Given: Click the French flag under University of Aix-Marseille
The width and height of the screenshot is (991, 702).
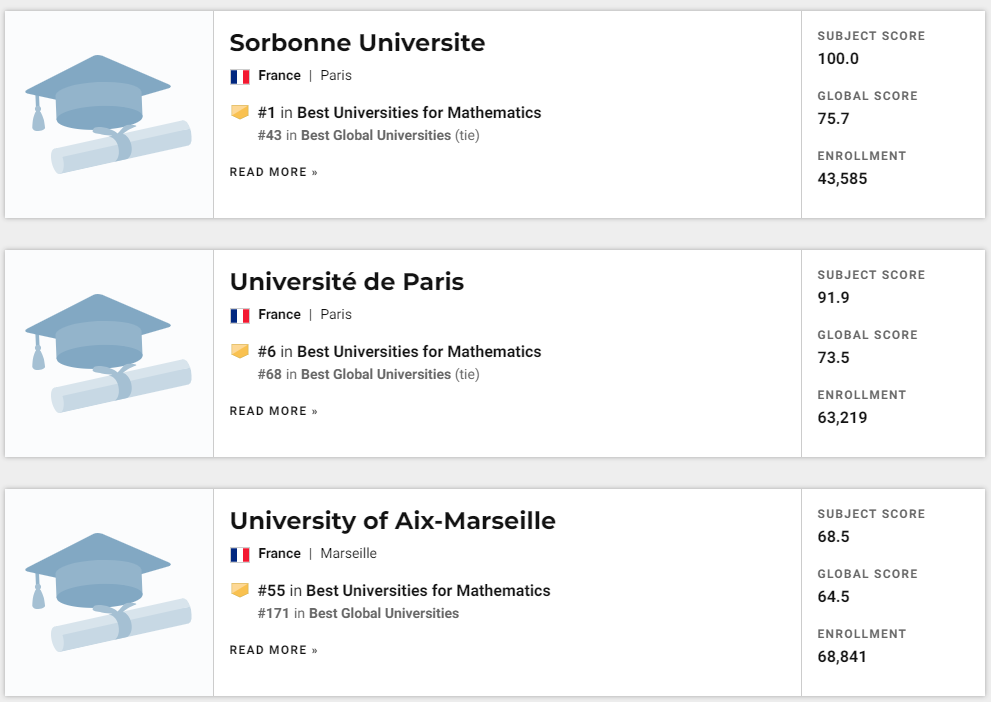Looking at the screenshot, I should [240, 554].
